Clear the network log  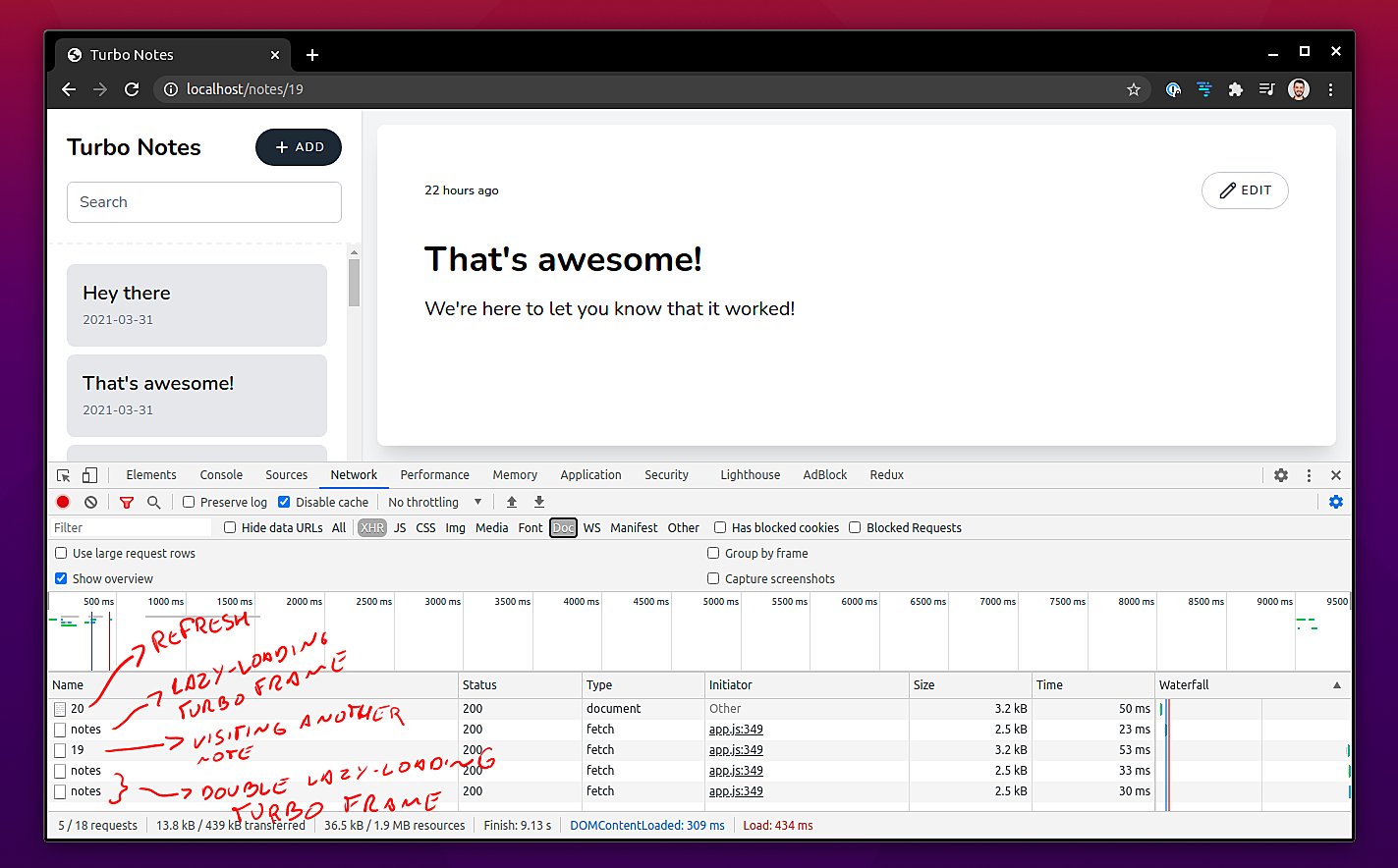(90, 502)
